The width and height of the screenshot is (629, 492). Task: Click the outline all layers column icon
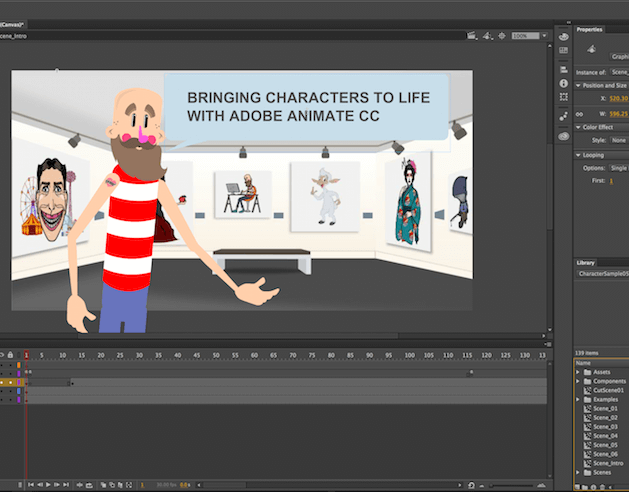click(x=19, y=355)
